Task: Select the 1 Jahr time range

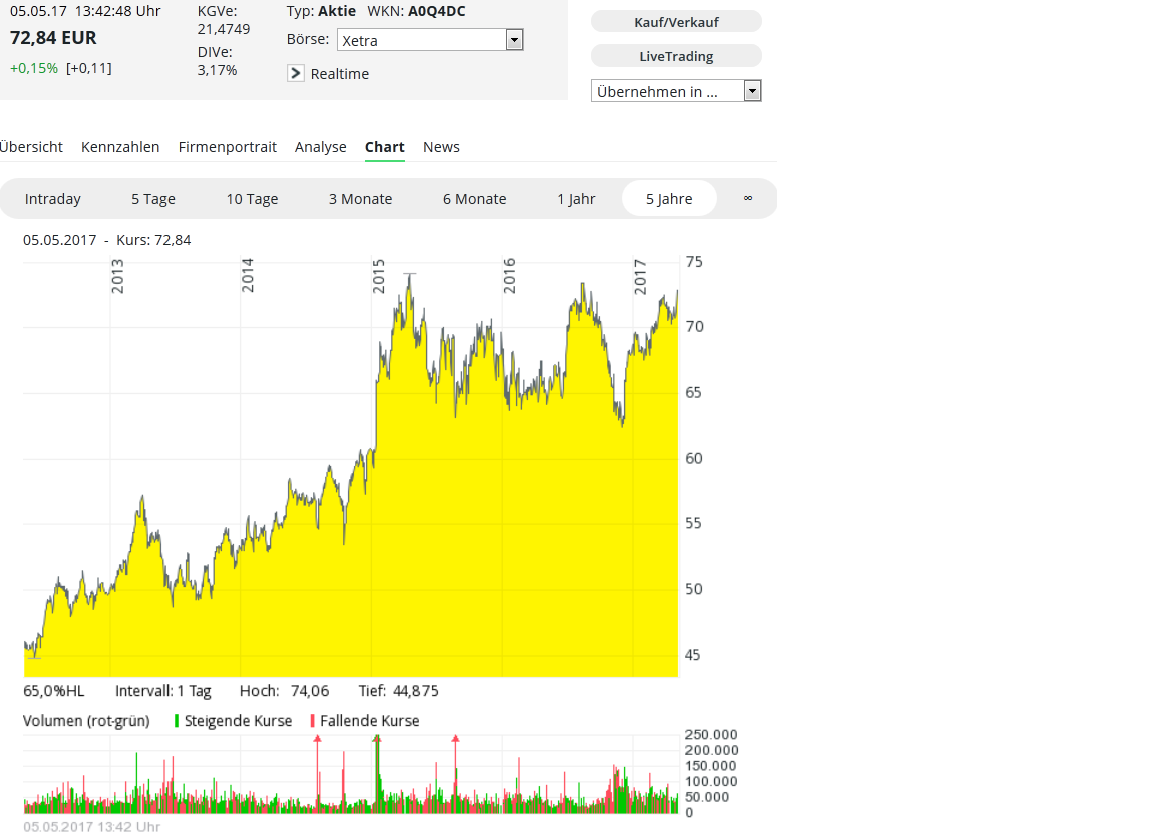Action: coord(576,199)
